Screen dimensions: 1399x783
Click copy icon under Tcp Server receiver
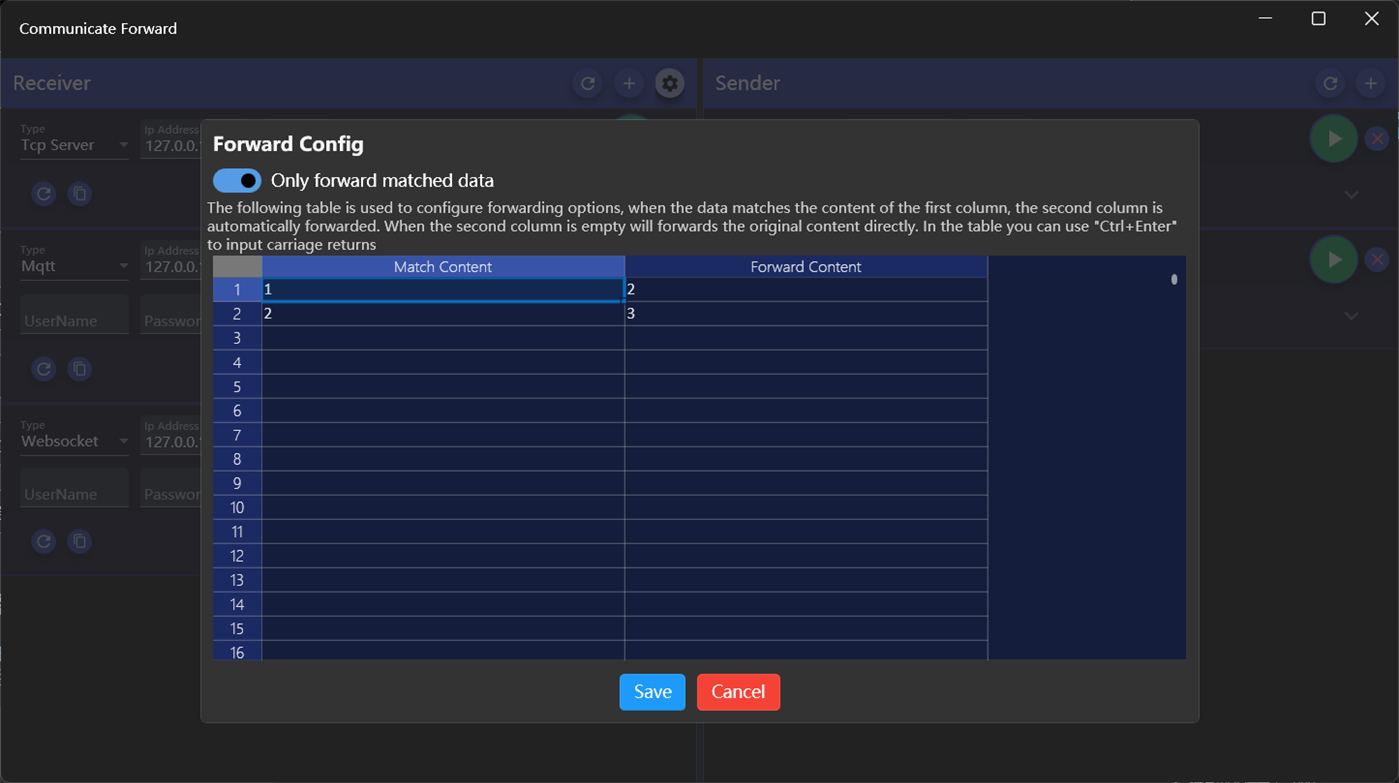point(80,194)
